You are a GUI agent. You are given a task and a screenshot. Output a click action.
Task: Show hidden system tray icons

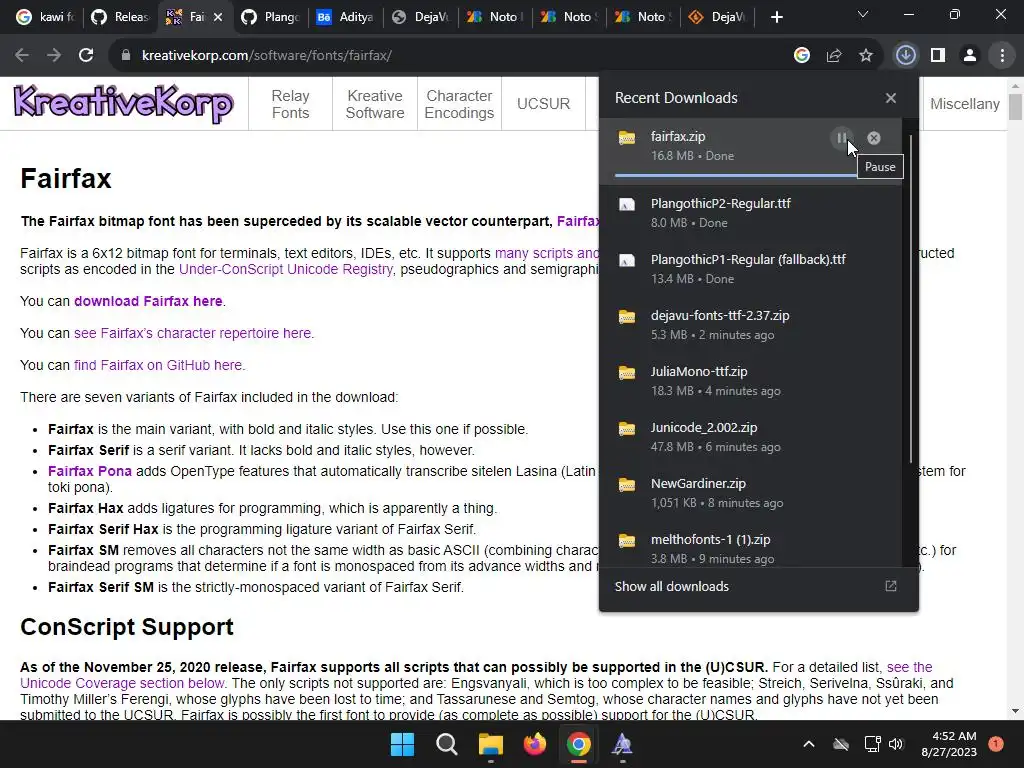tap(808, 744)
